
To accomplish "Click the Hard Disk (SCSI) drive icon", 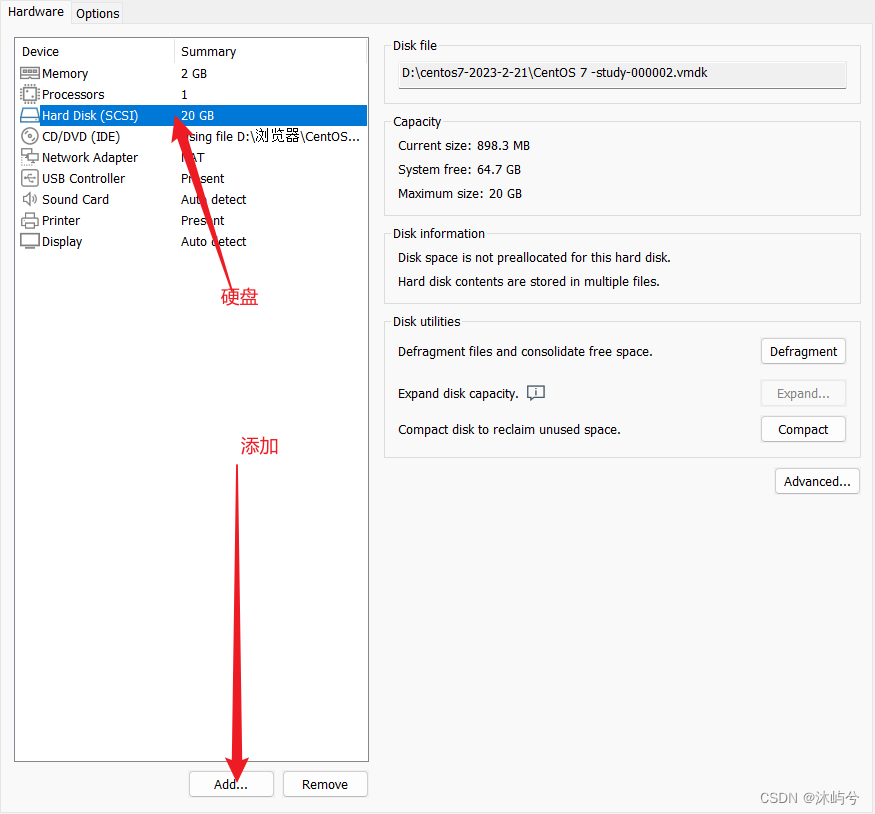I will click(30, 115).
